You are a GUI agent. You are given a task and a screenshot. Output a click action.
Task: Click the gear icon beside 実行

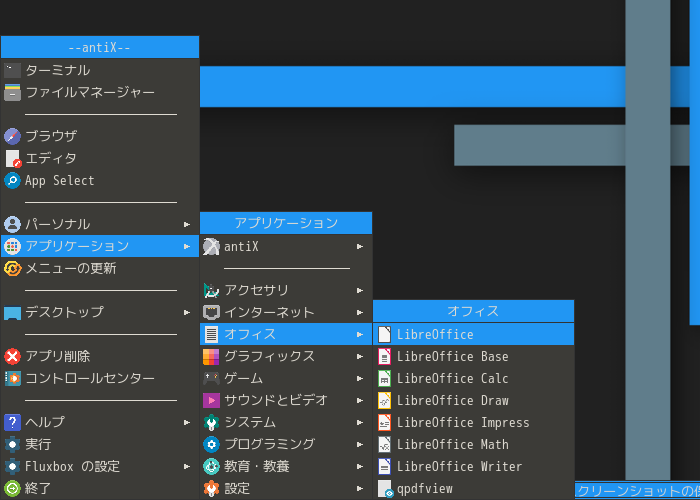pos(12,444)
